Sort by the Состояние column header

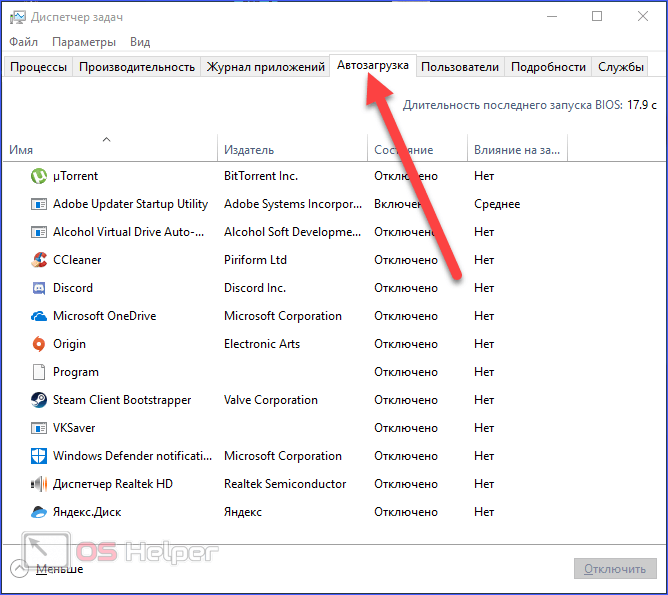pyautogui.click(x=417, y=148)
